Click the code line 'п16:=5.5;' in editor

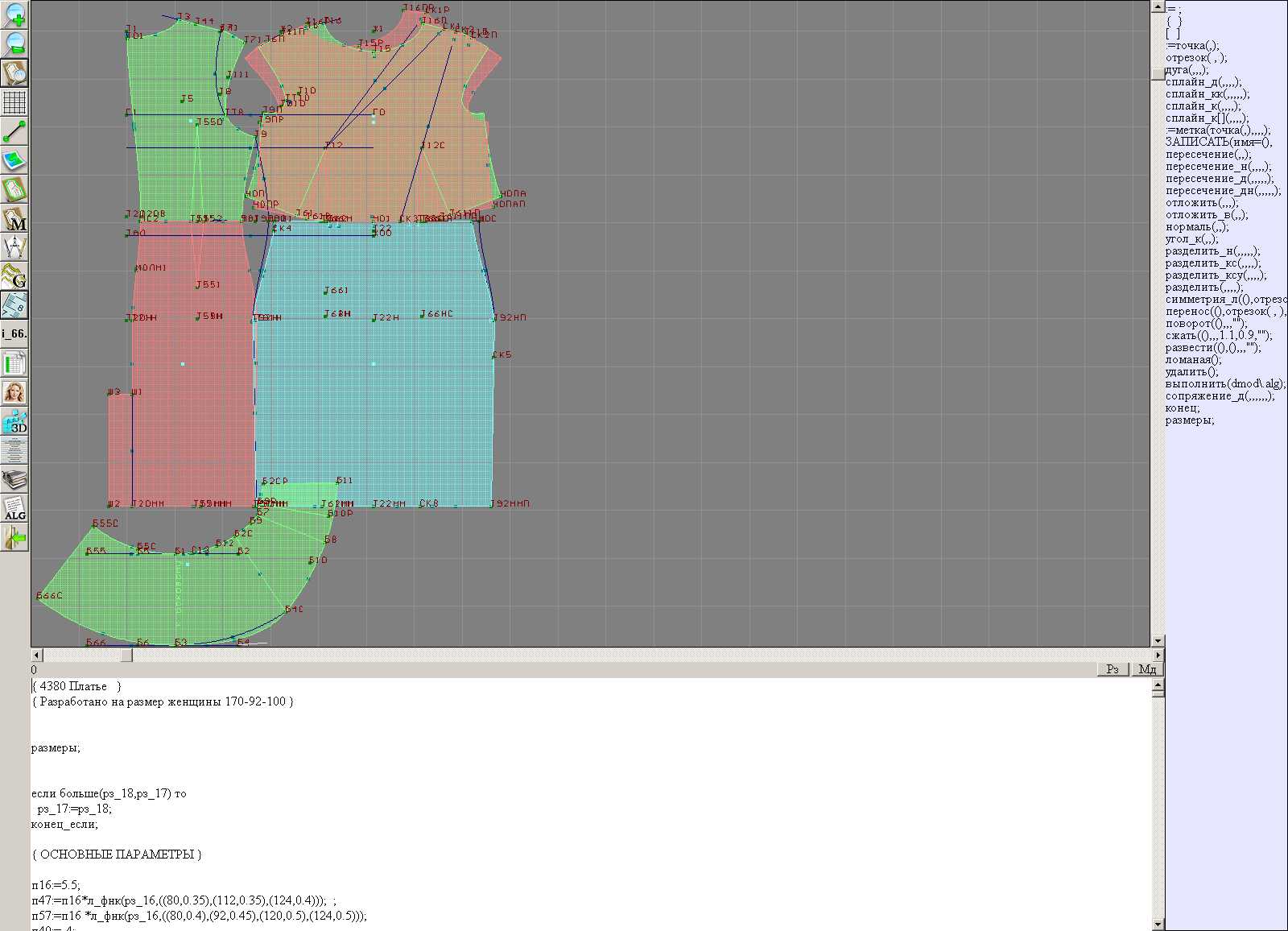tap(56, 885)
